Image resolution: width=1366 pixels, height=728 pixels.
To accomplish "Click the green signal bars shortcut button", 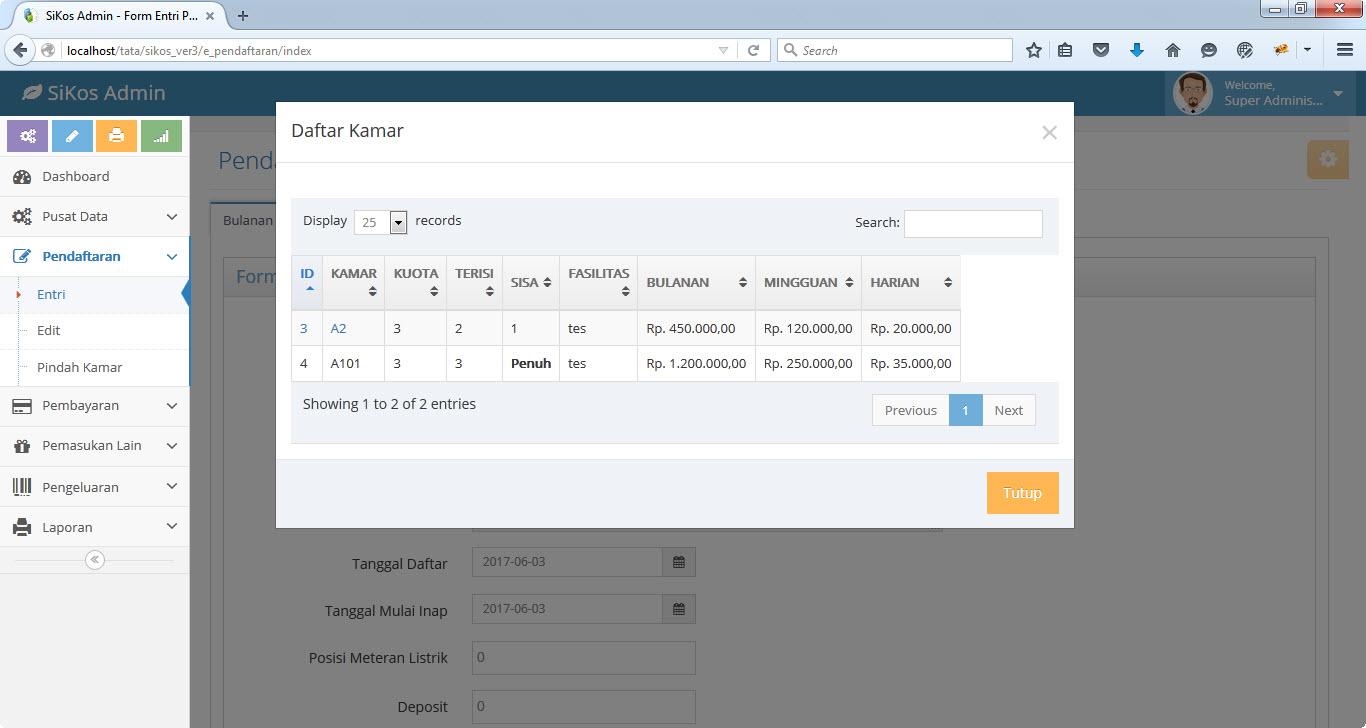I will pyautogui.click(x=161, y=136).
